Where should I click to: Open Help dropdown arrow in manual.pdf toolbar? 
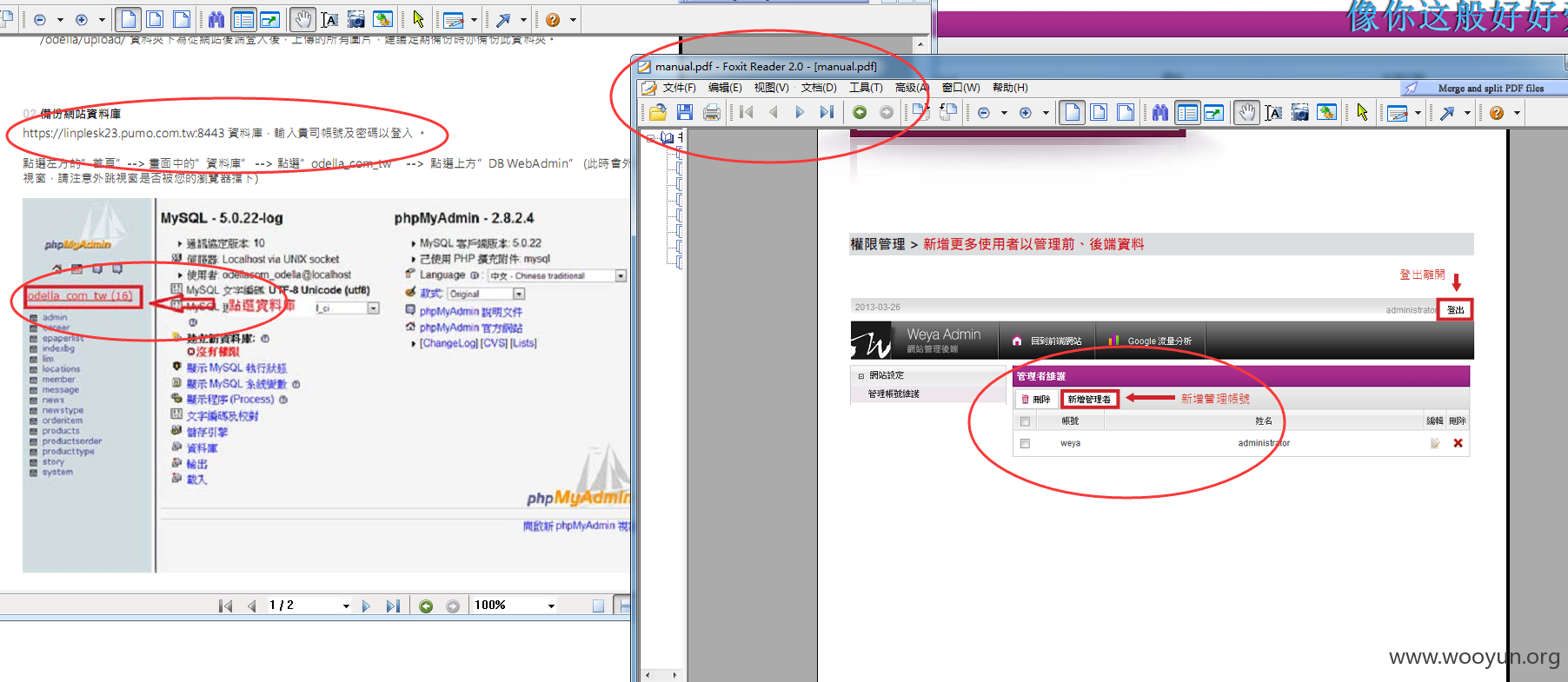tap(1517, 113)
